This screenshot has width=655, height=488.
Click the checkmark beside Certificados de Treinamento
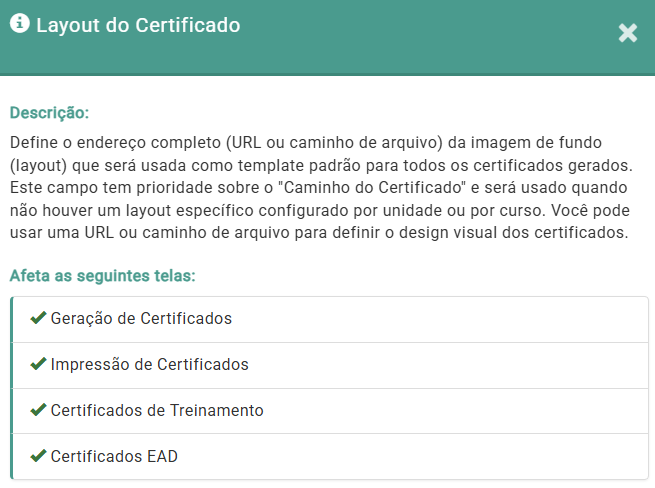coord(38,410)
